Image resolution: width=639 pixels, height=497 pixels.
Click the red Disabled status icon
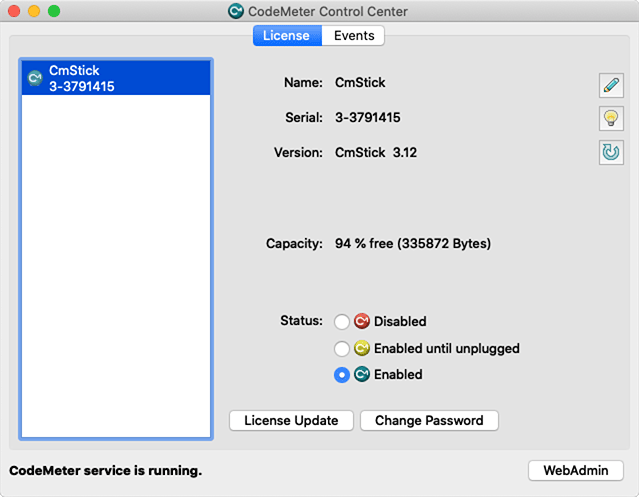pyautogui.click(x=361, y=321)
